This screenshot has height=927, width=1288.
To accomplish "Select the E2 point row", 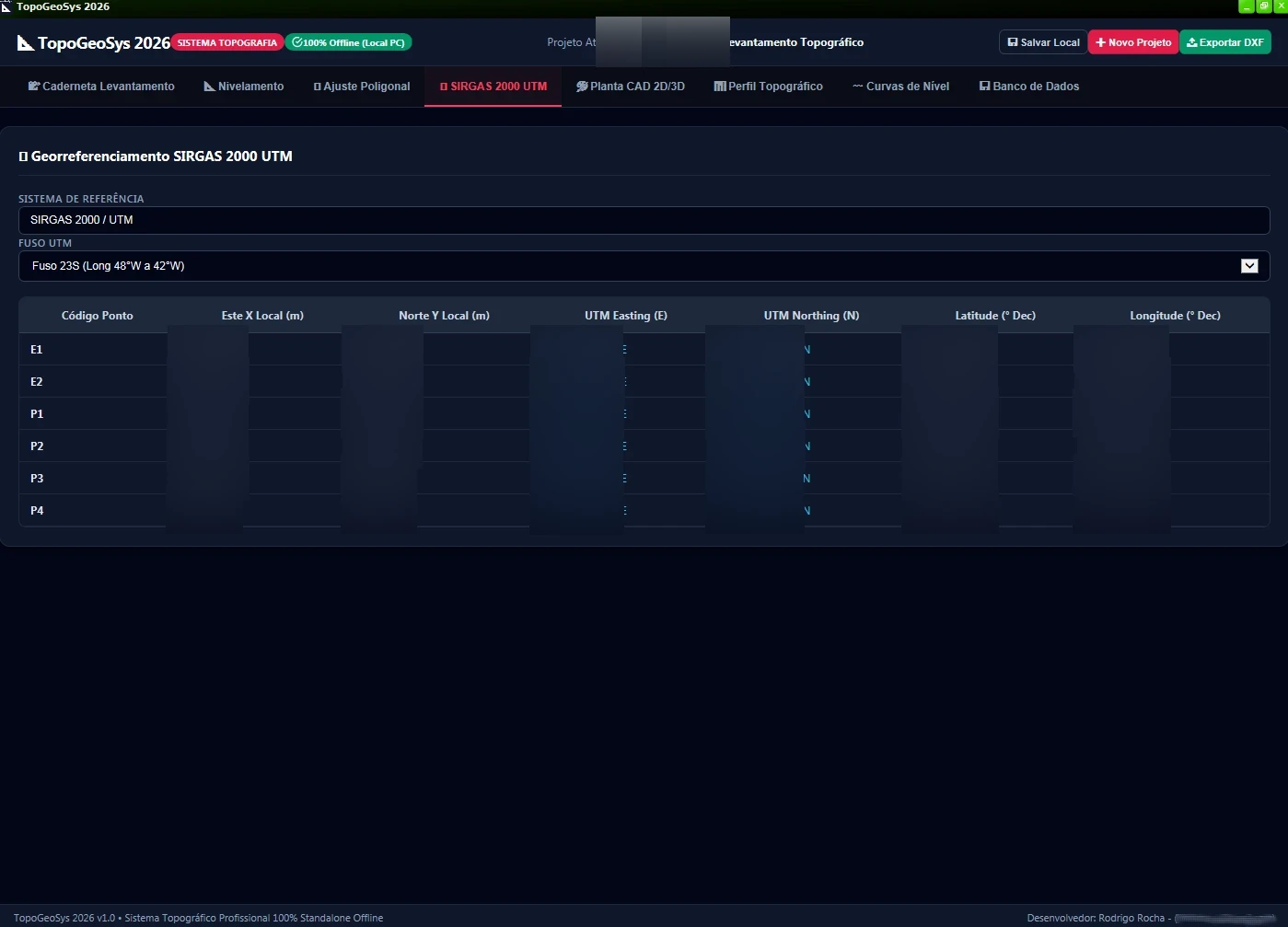I will point(644,382).
